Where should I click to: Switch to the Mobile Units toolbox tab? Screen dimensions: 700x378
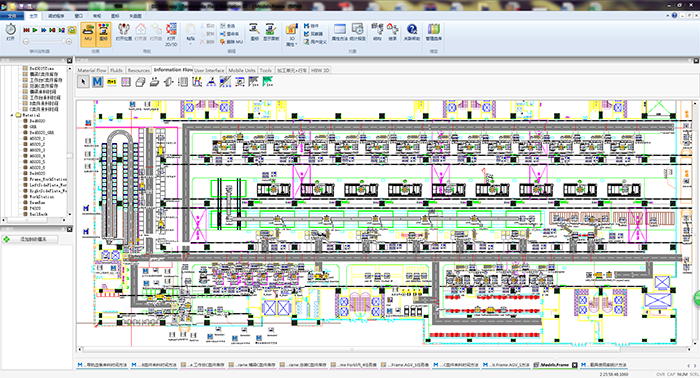click(x=242, y=70)
